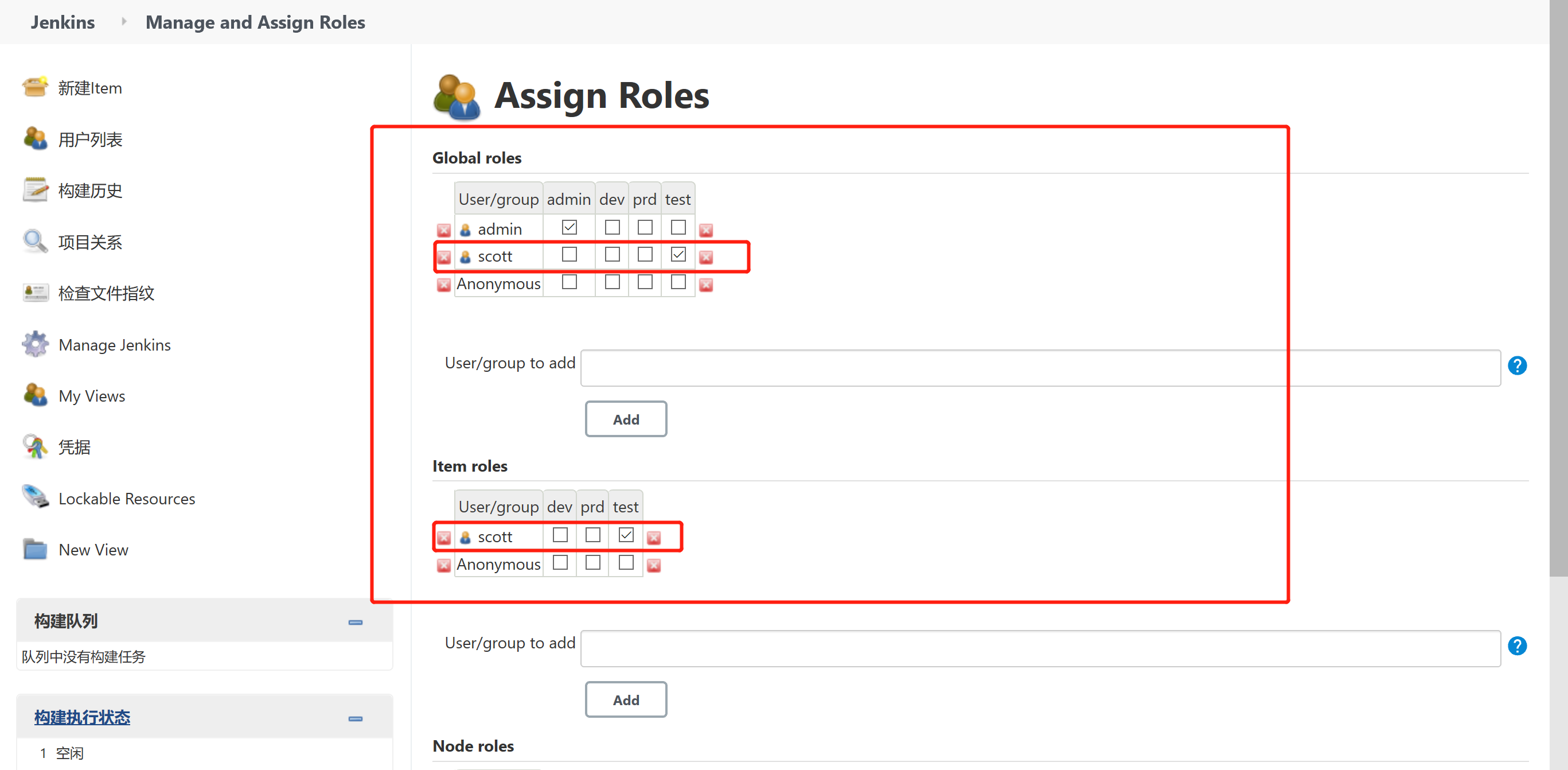Screen dimensions: 1568x770
Task: Click the help icon beside User/group field
Action: click(x=1518, y=365)
